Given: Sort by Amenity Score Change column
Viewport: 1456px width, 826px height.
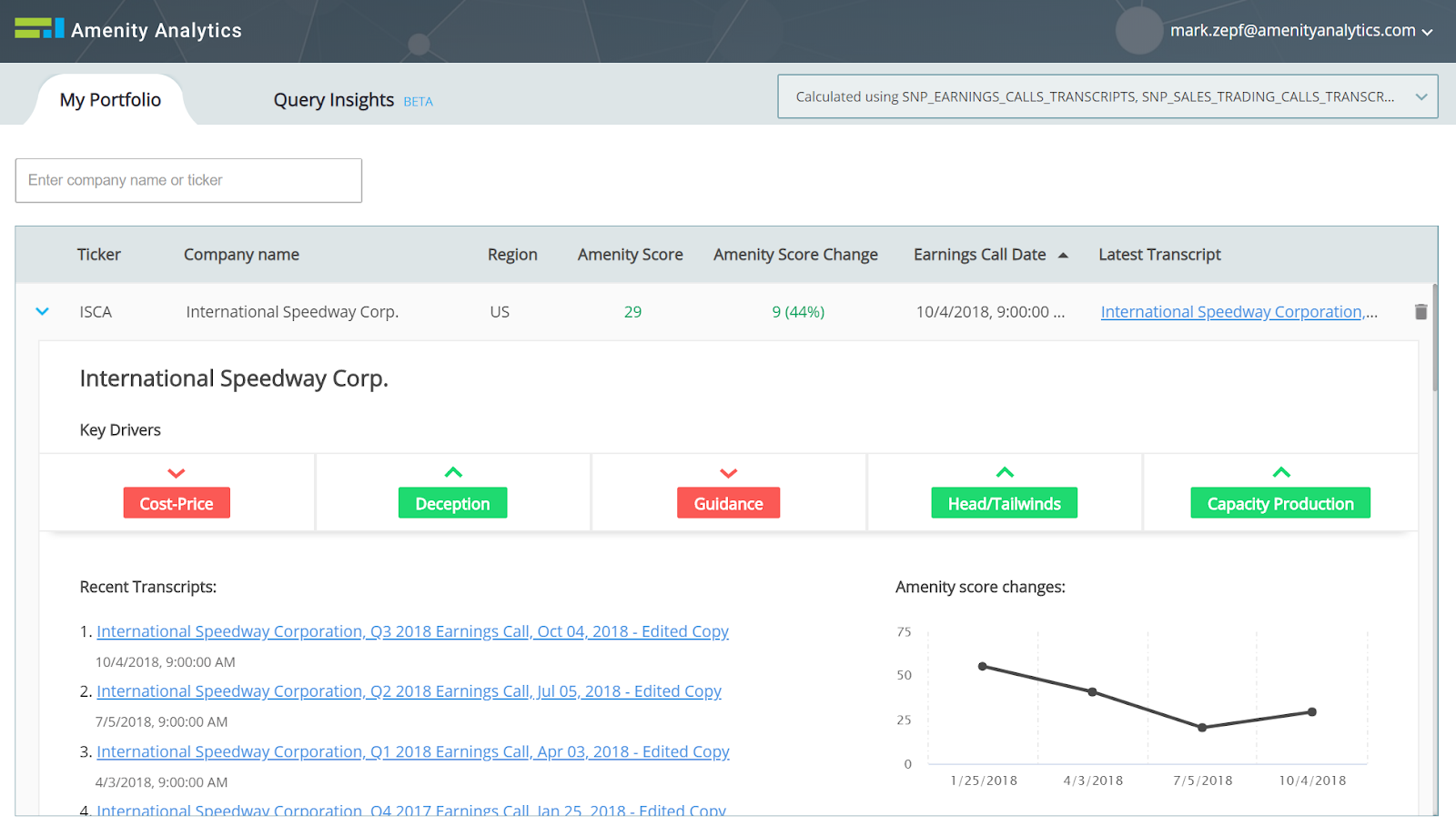Looking at the screenshot, I should (795, 255).
